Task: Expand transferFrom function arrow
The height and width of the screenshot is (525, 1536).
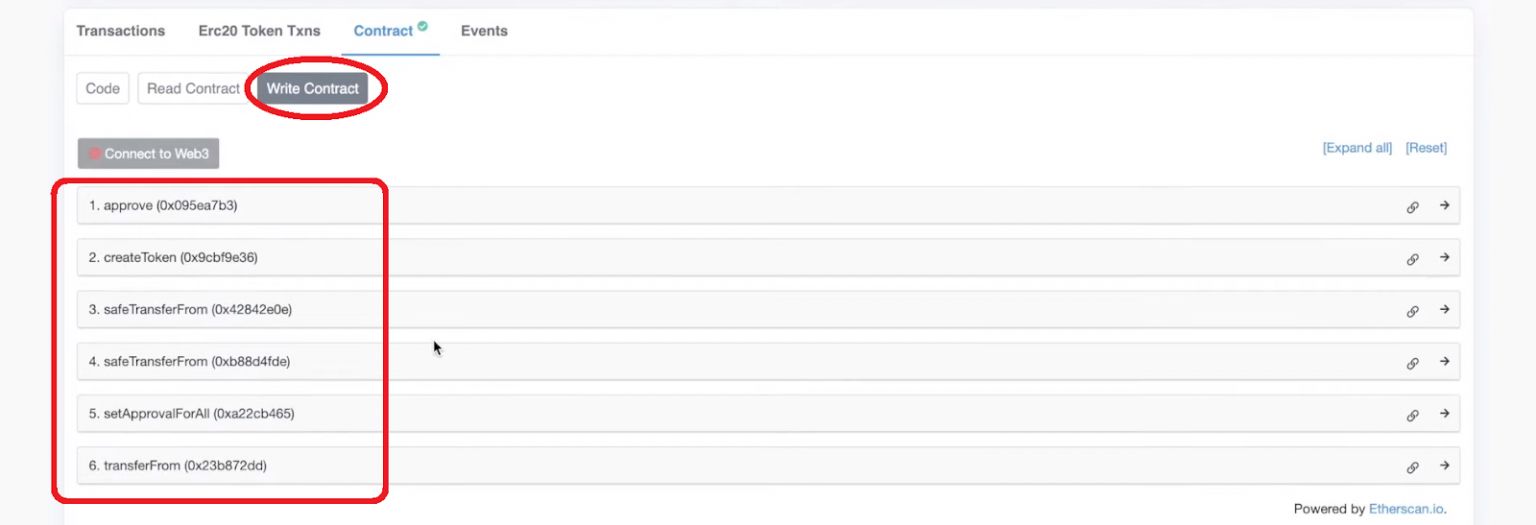Action: point(1444,465)
